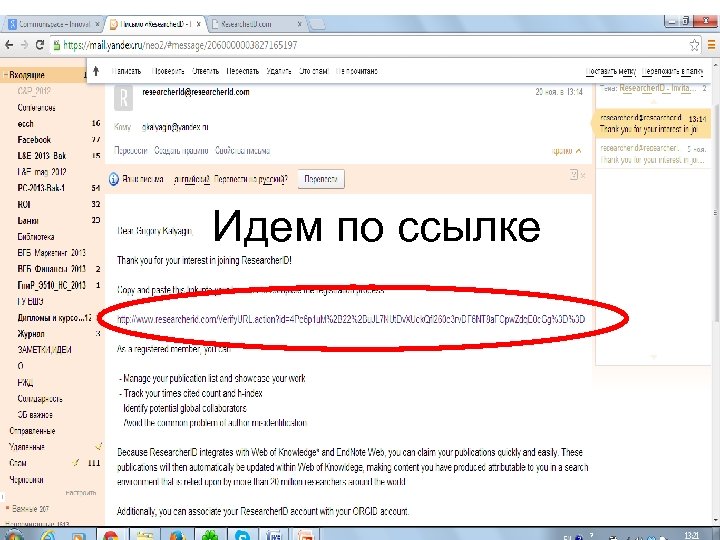Image resolution: width=720 pixels, height=540 pixels.
Task: Open the researcherid.com VerifyURL link
Action: click(351, 319)
